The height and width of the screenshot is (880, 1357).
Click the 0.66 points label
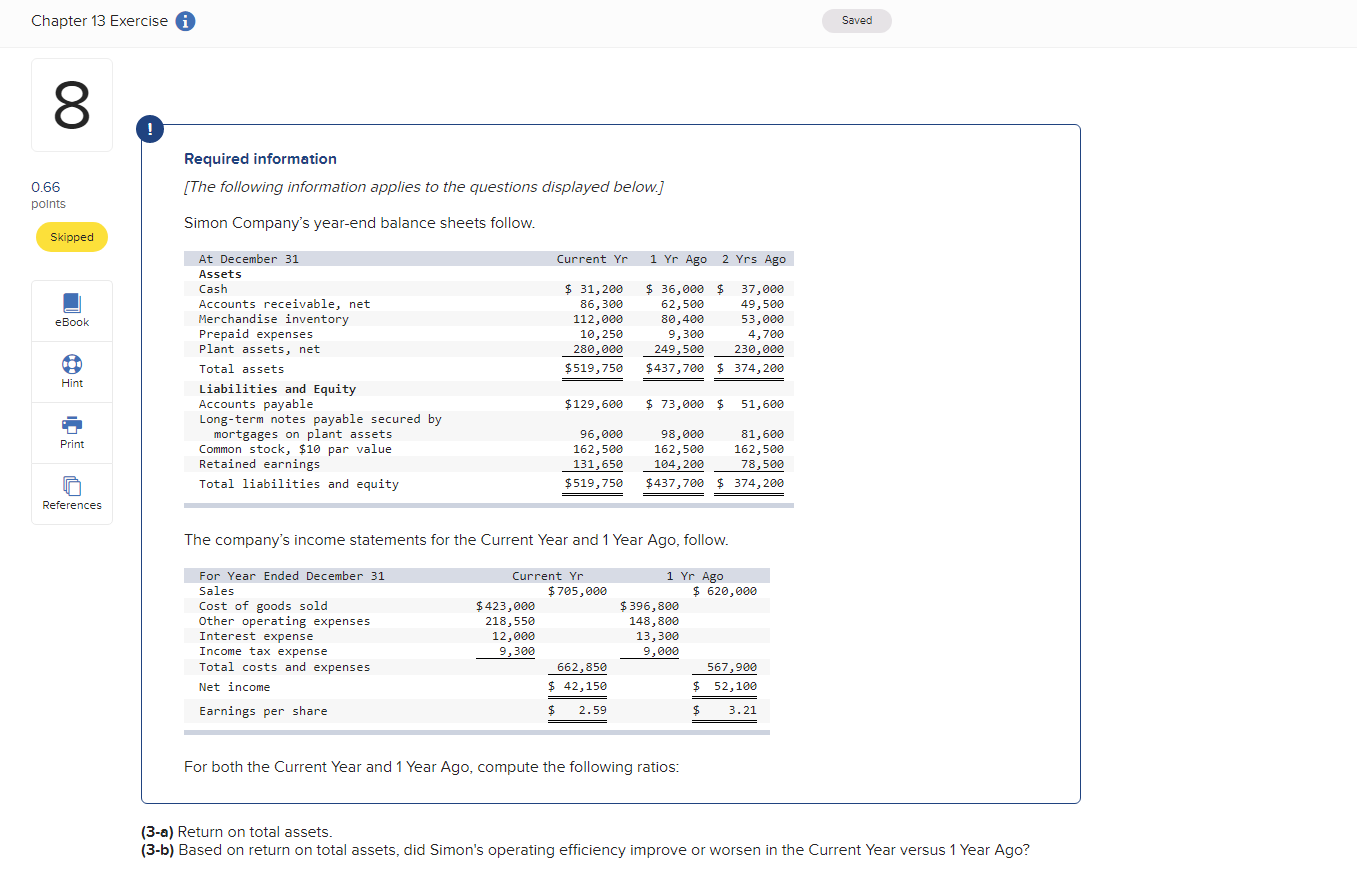[x=48, y=195]
